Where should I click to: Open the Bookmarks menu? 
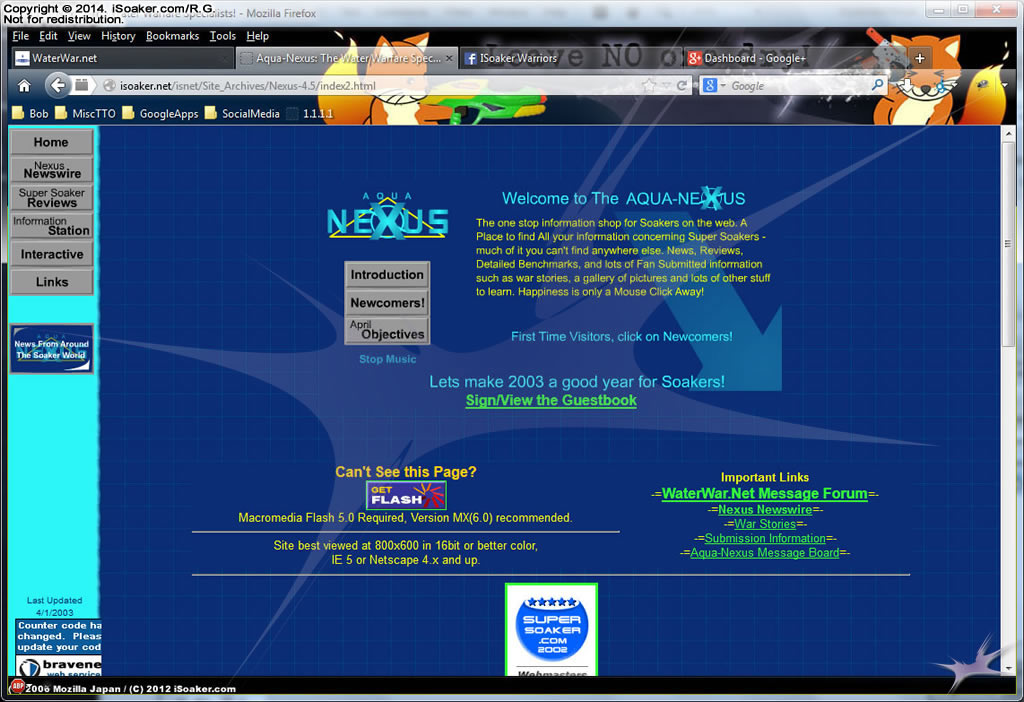click(172, 36)
